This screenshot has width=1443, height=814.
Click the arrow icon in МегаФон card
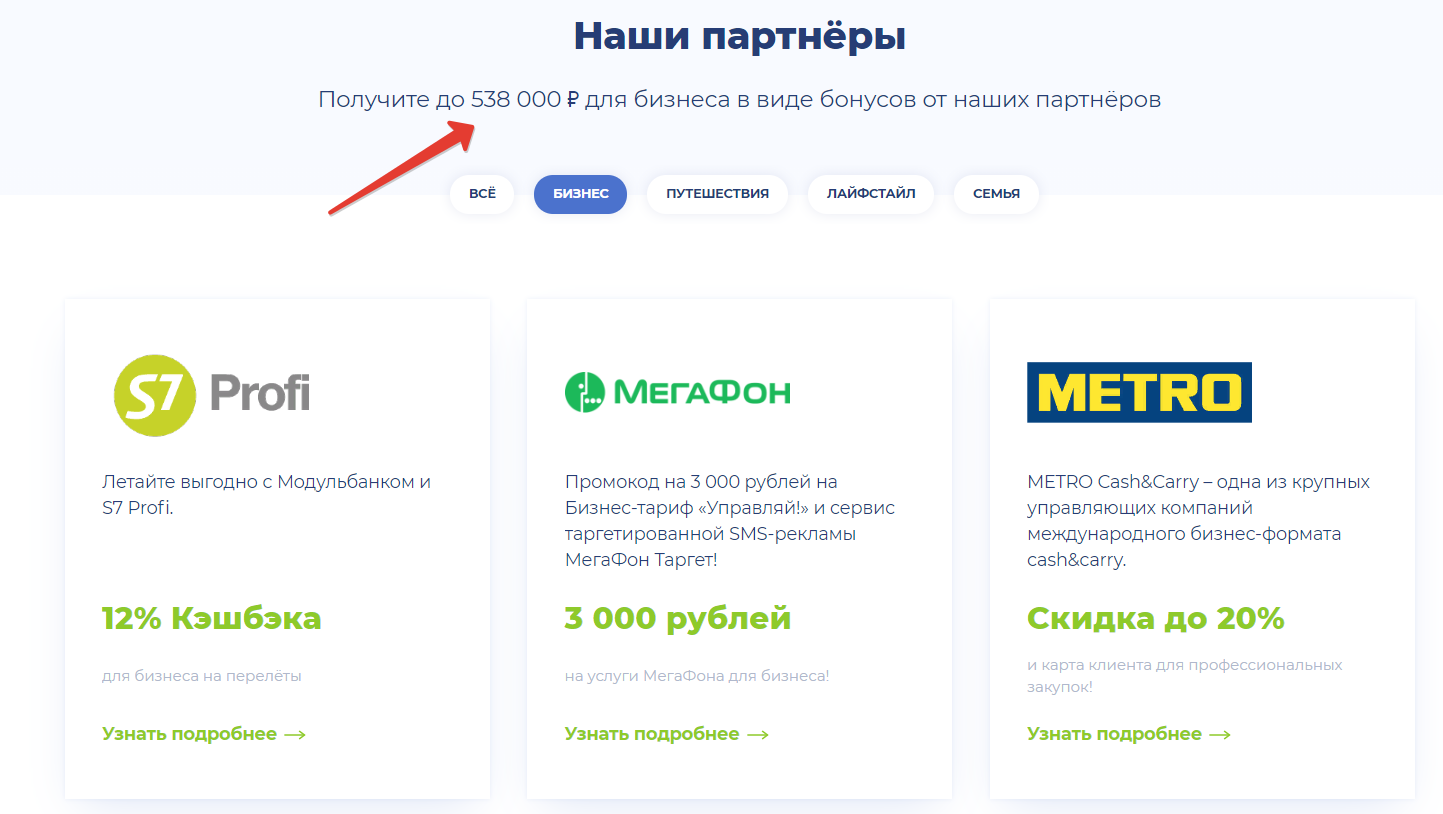click(758, 735)
